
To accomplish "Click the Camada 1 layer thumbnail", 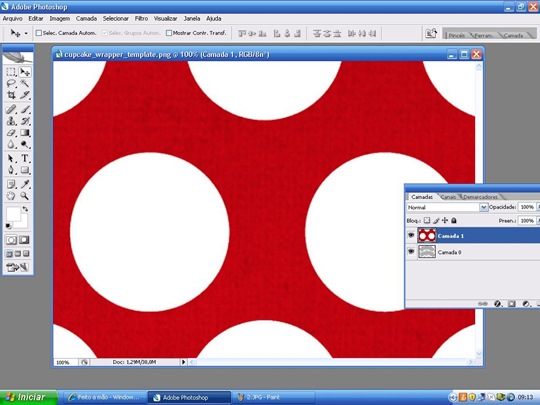I will 427,236.
